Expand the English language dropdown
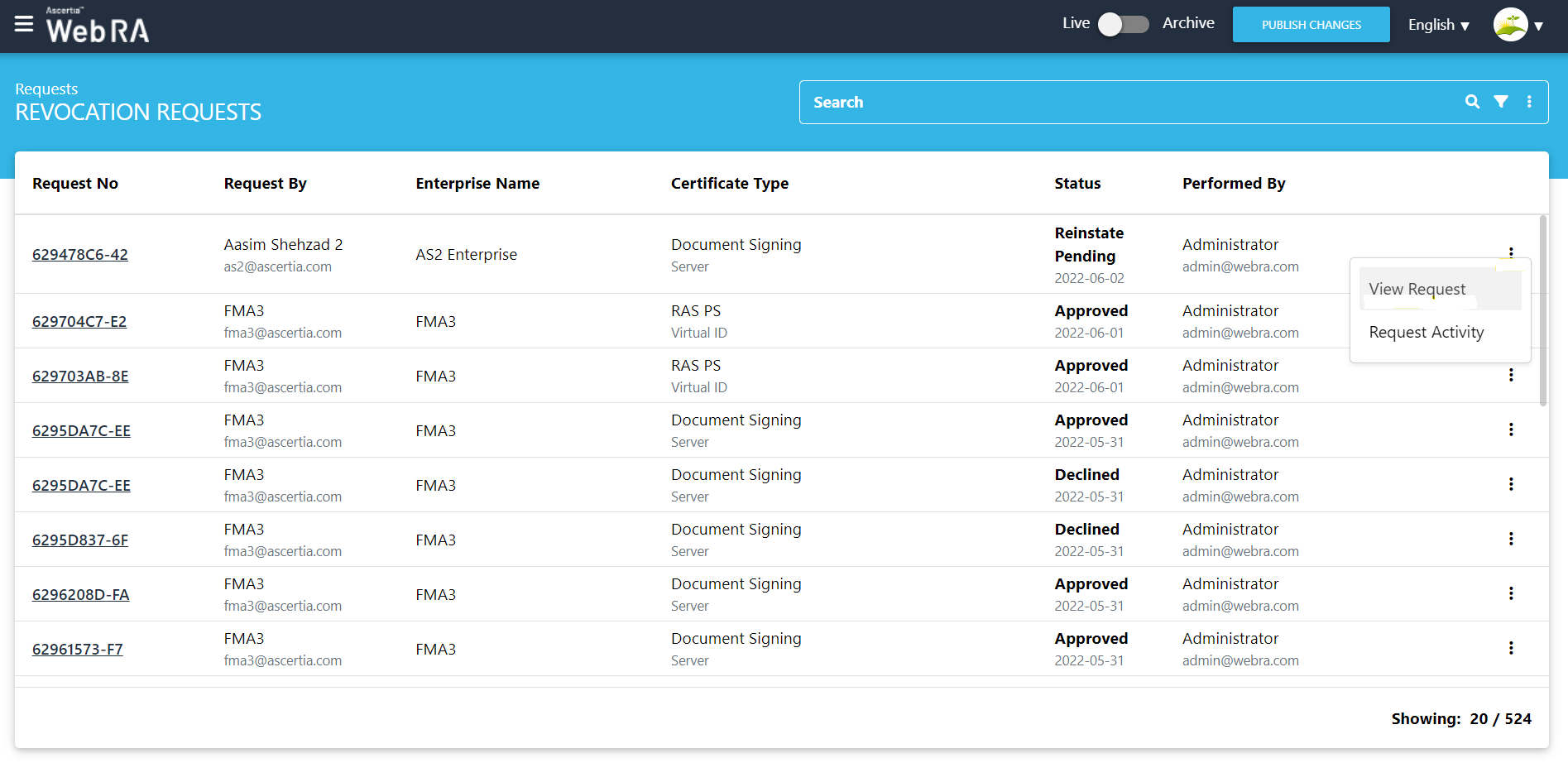This screenshot has width=1568, height=763. coord(1438,25)
